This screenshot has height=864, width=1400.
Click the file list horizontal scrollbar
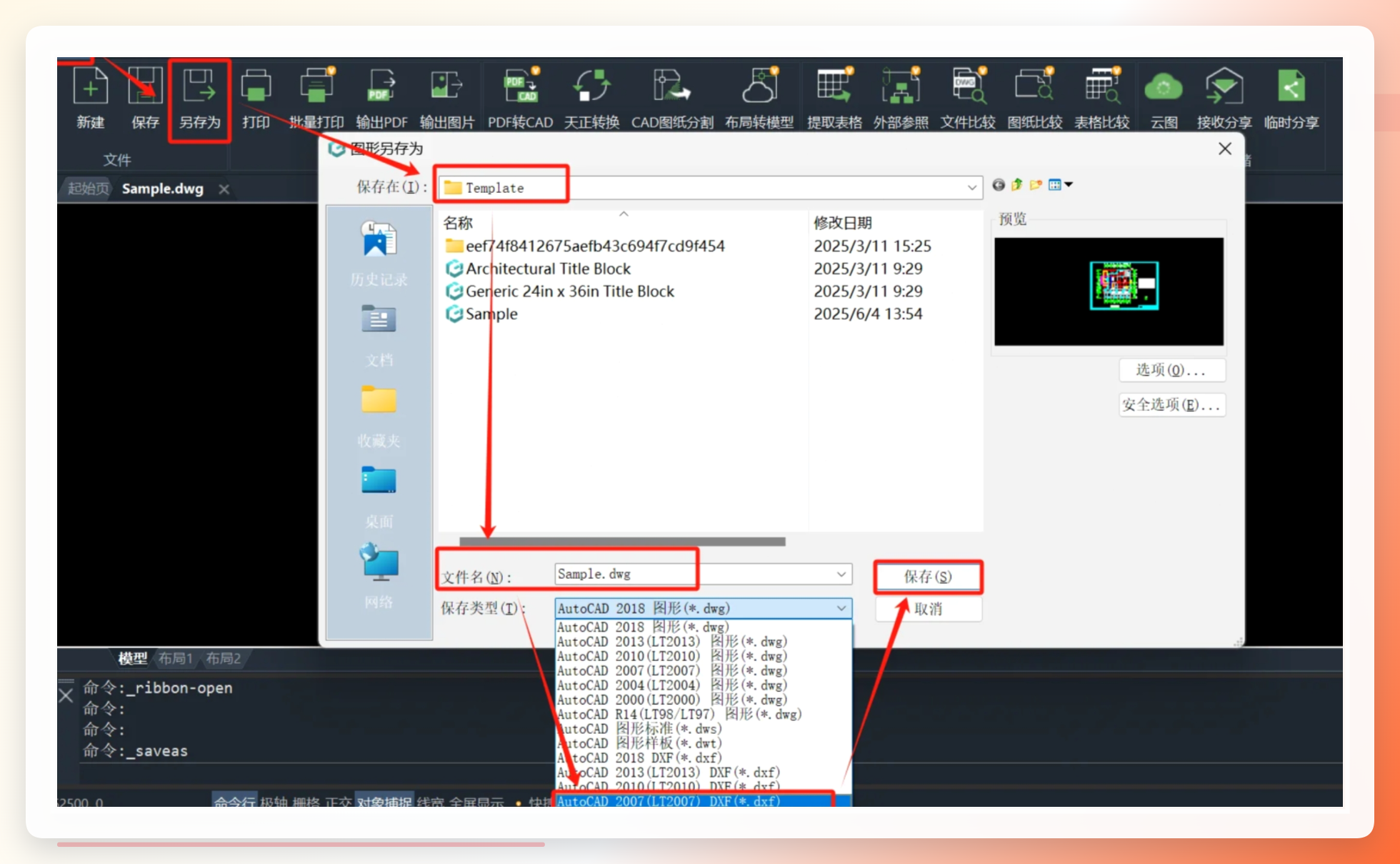pyautogui.click(x=622, y=541)
